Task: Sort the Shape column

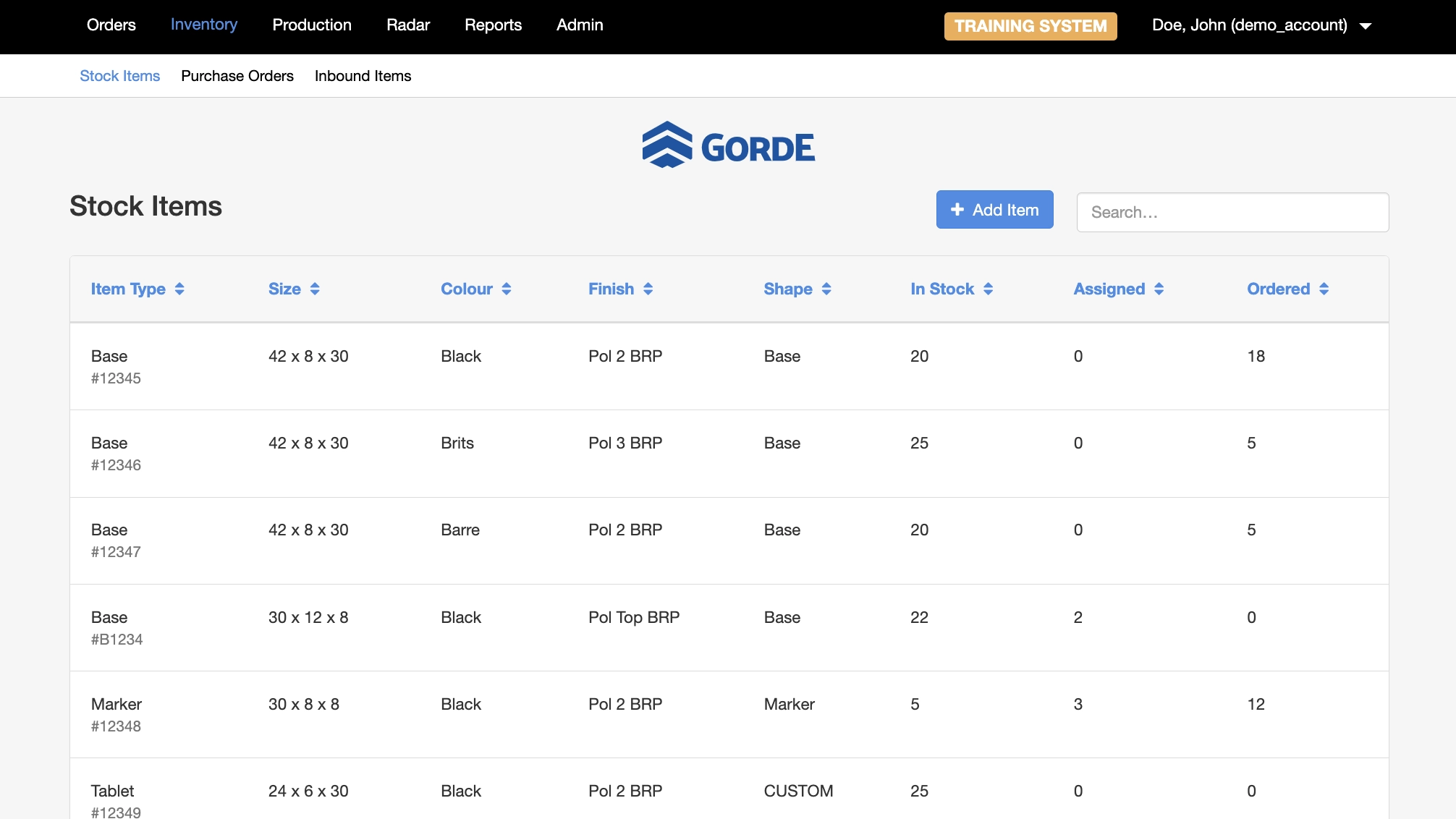Action: [797, 289]
